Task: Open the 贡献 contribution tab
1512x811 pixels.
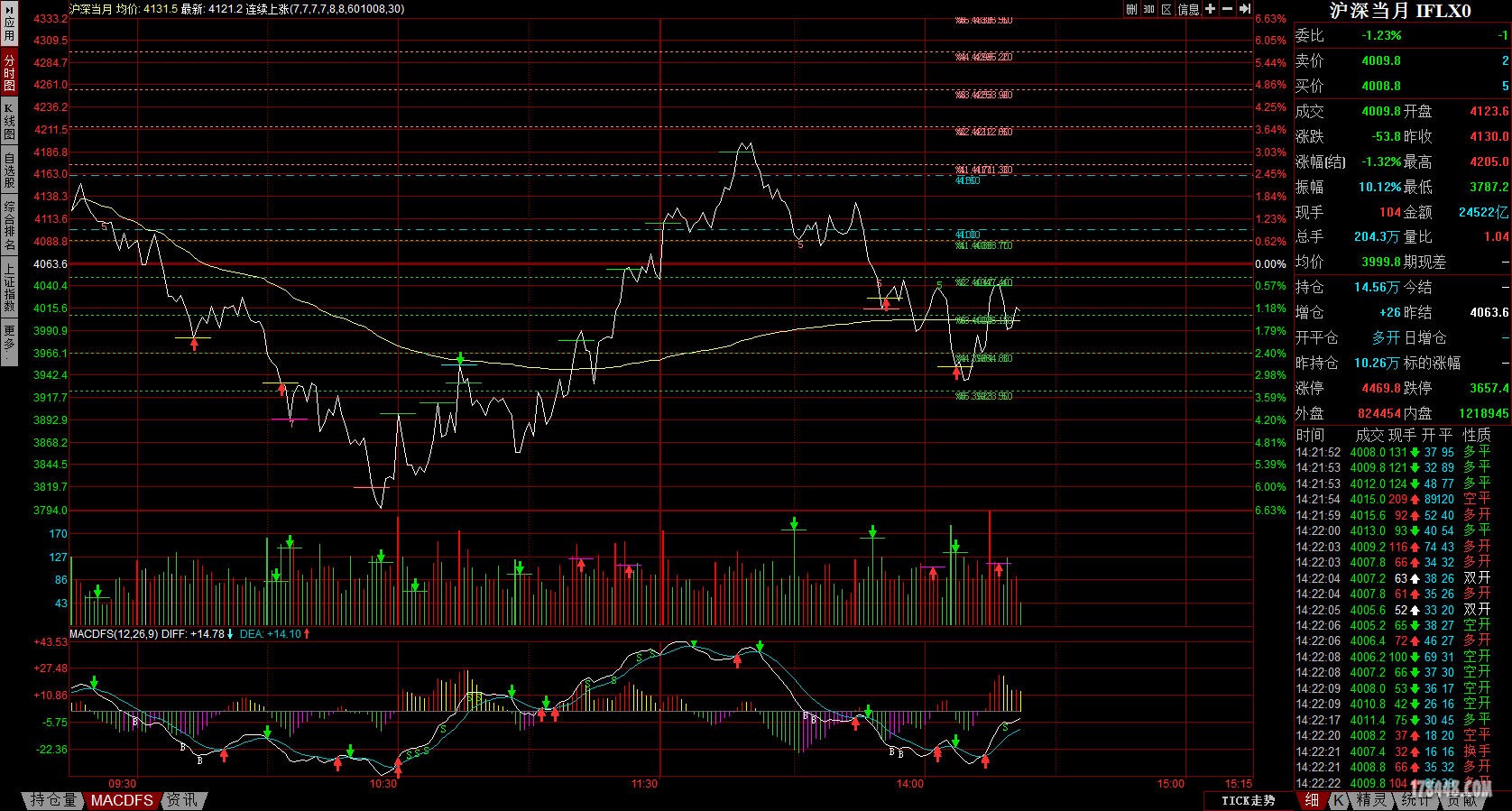Action: point(1461,800)
